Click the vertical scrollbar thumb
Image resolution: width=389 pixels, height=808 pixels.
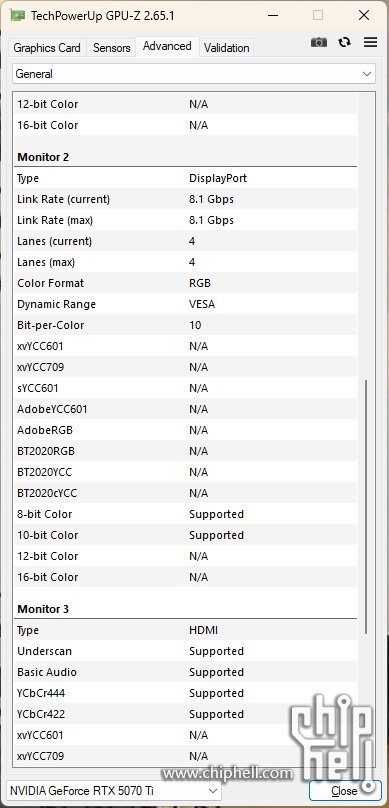coord(366,507)
